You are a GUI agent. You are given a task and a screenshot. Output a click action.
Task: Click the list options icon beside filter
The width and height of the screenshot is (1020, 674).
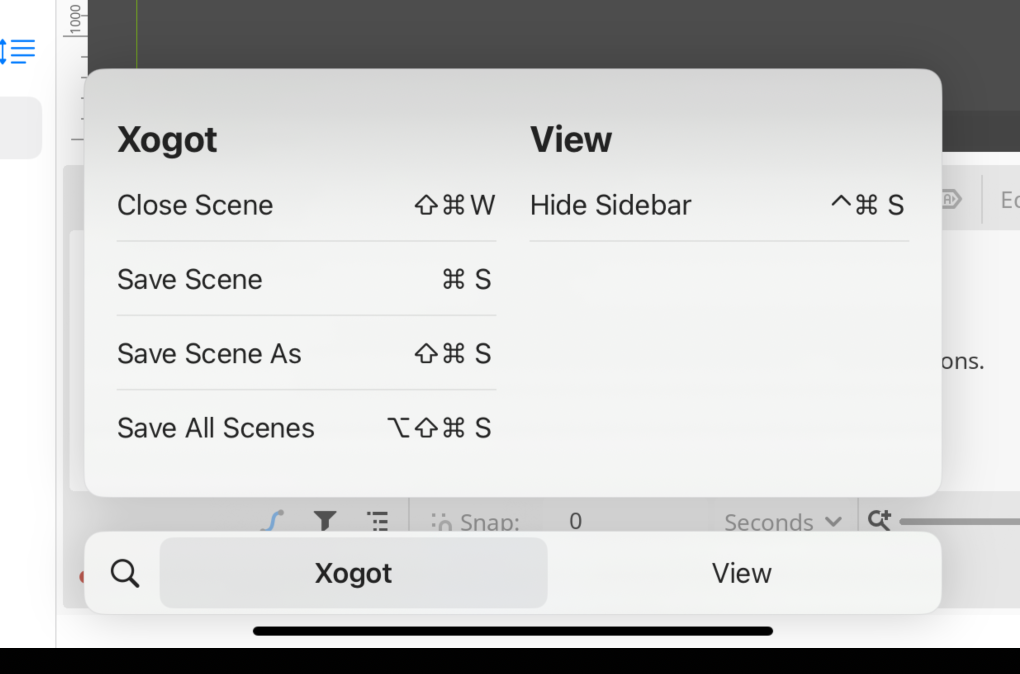377,521
